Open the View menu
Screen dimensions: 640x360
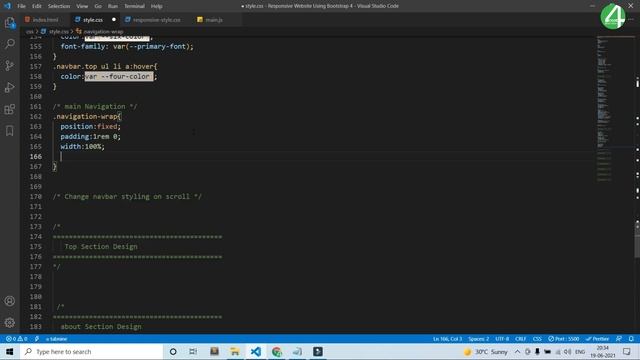click(x=82, y=6)
